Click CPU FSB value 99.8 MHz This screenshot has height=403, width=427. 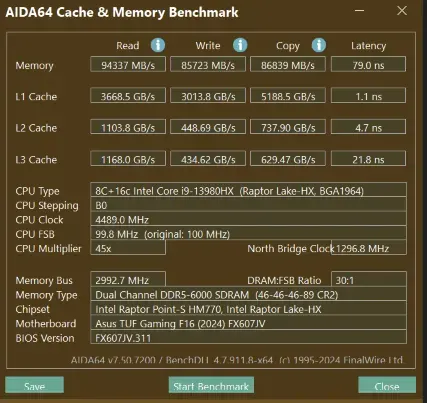click(x=248, y=234)
